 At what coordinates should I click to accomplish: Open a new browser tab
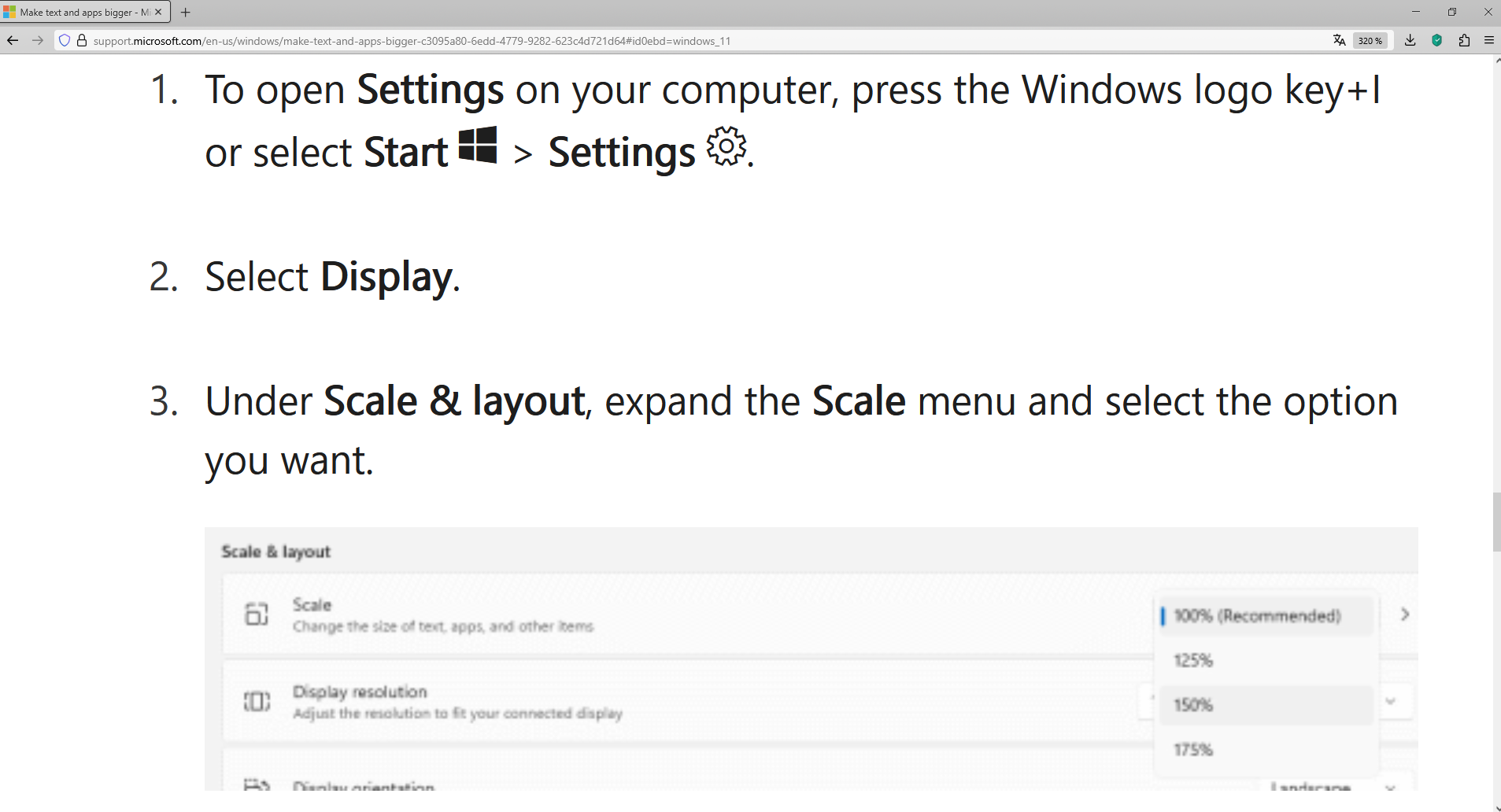186,13
